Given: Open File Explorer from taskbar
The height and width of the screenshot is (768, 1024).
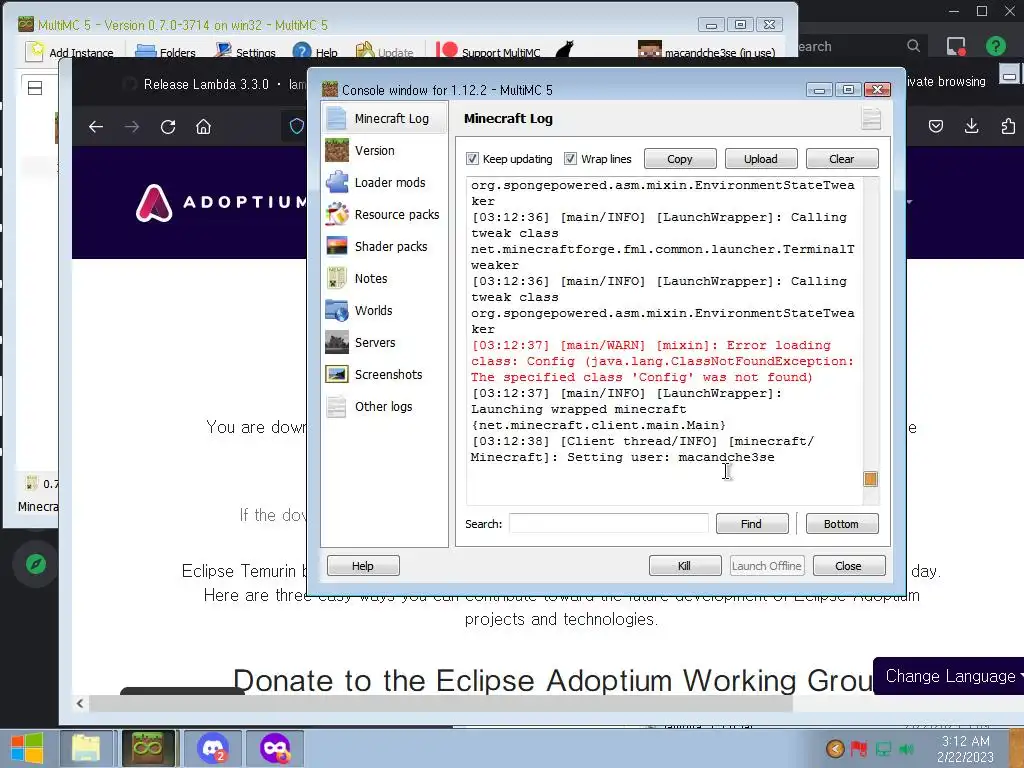Looking at the screenshot, I should 86,748.
